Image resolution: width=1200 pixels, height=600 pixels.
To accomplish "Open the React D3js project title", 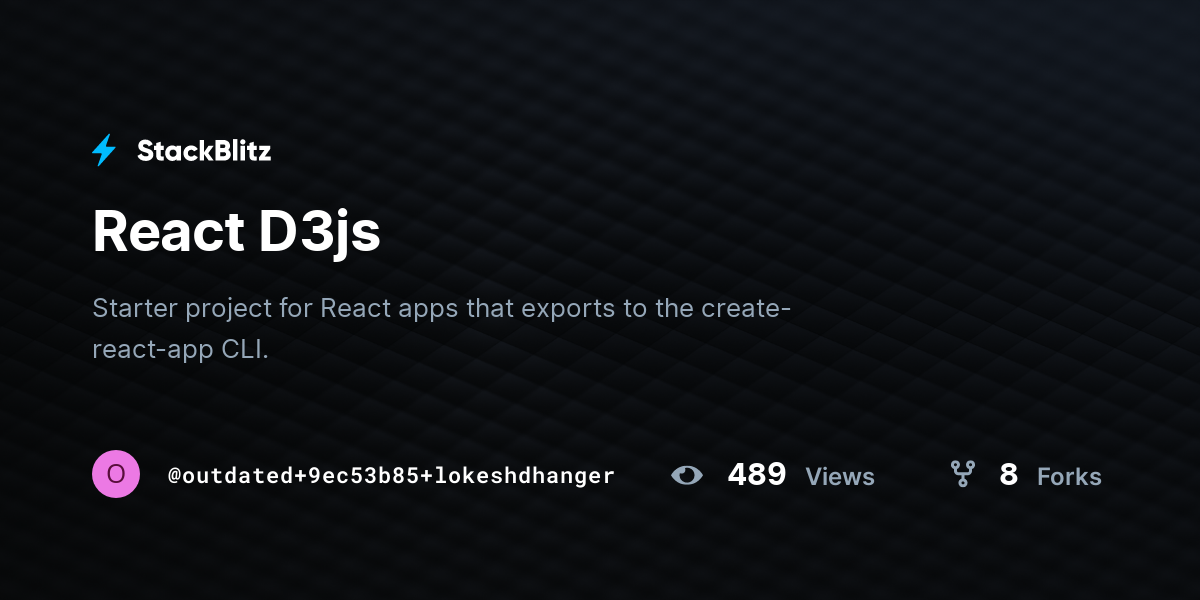I will pos(236,232).
